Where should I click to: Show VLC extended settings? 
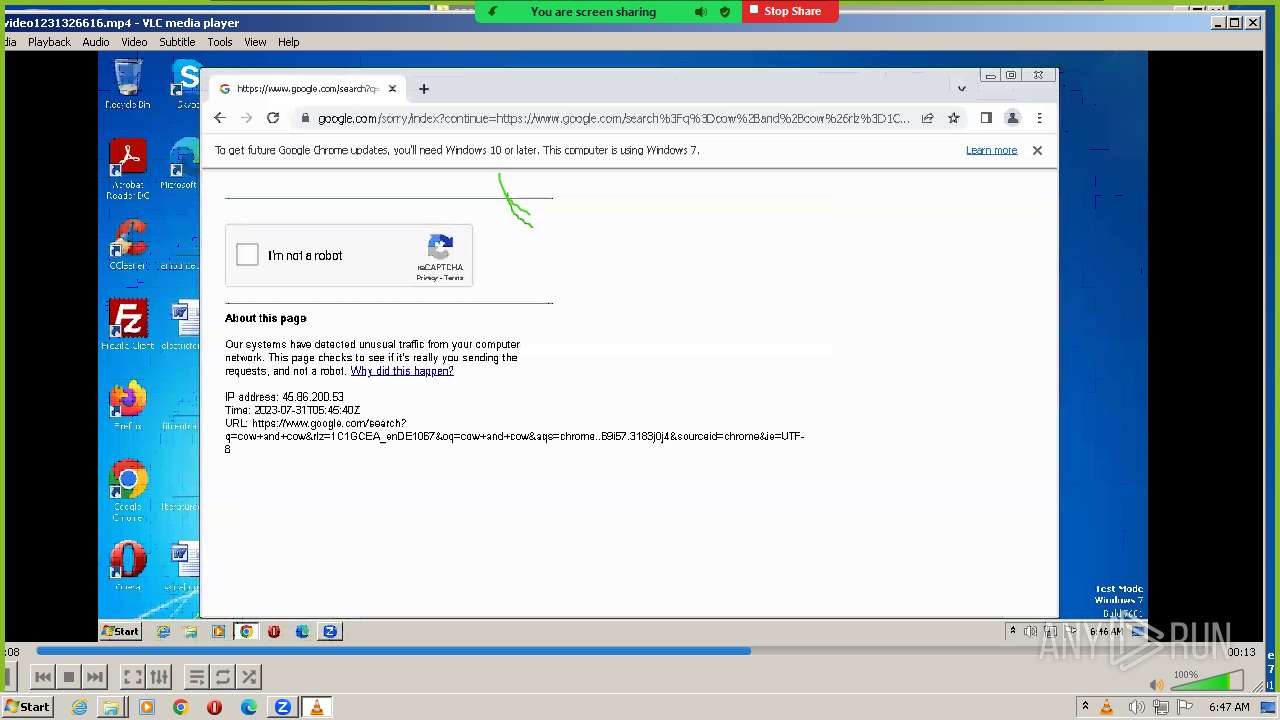159,677
